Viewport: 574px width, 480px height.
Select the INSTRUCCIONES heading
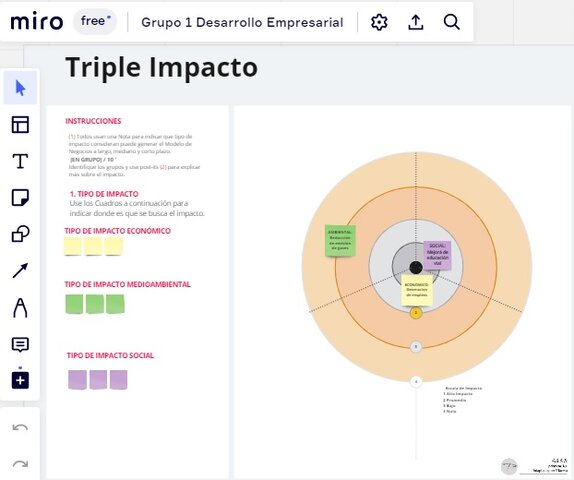point(93,121)
